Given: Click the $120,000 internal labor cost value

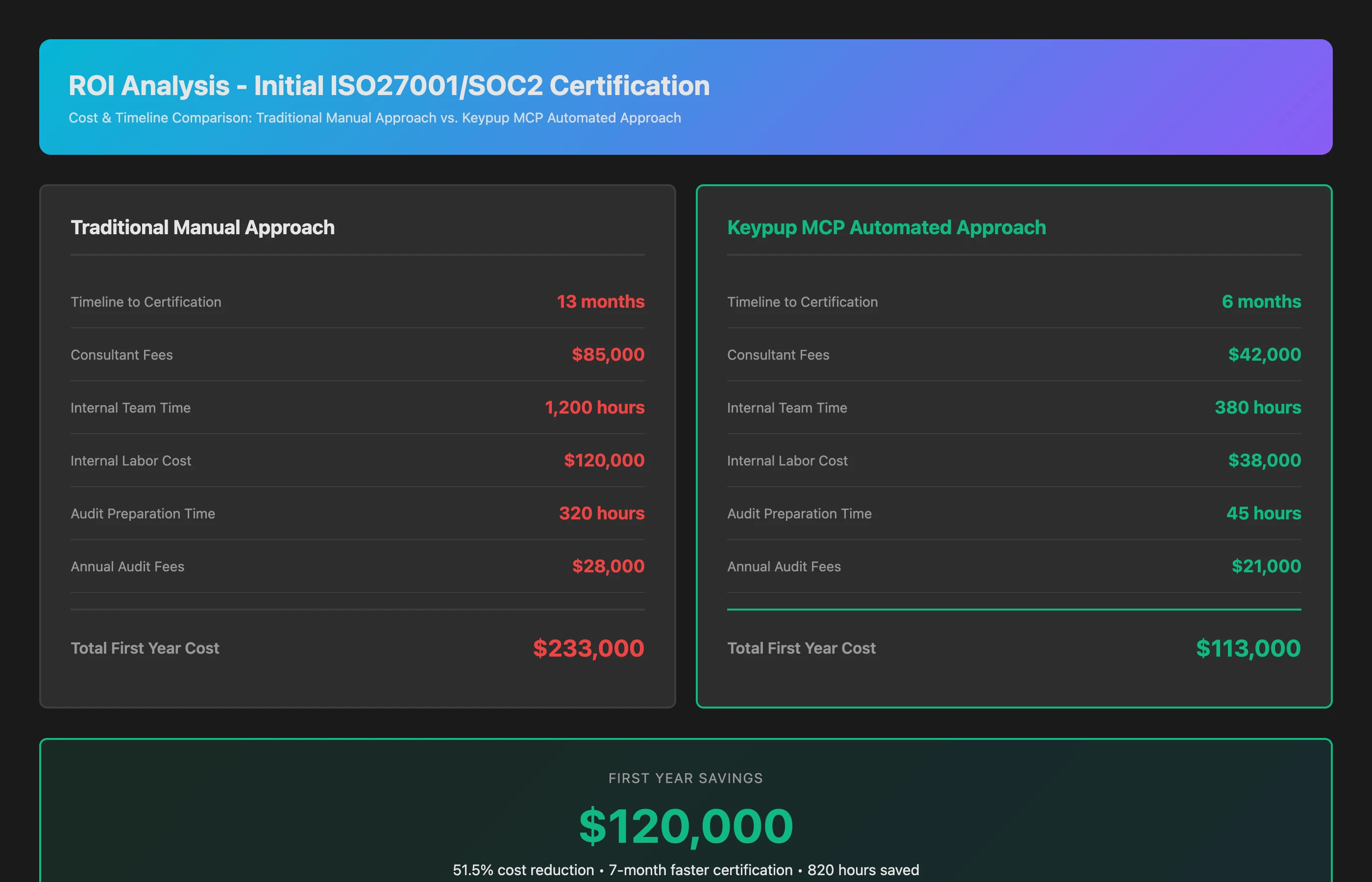Looking at the screenshot, I should 604,461.
